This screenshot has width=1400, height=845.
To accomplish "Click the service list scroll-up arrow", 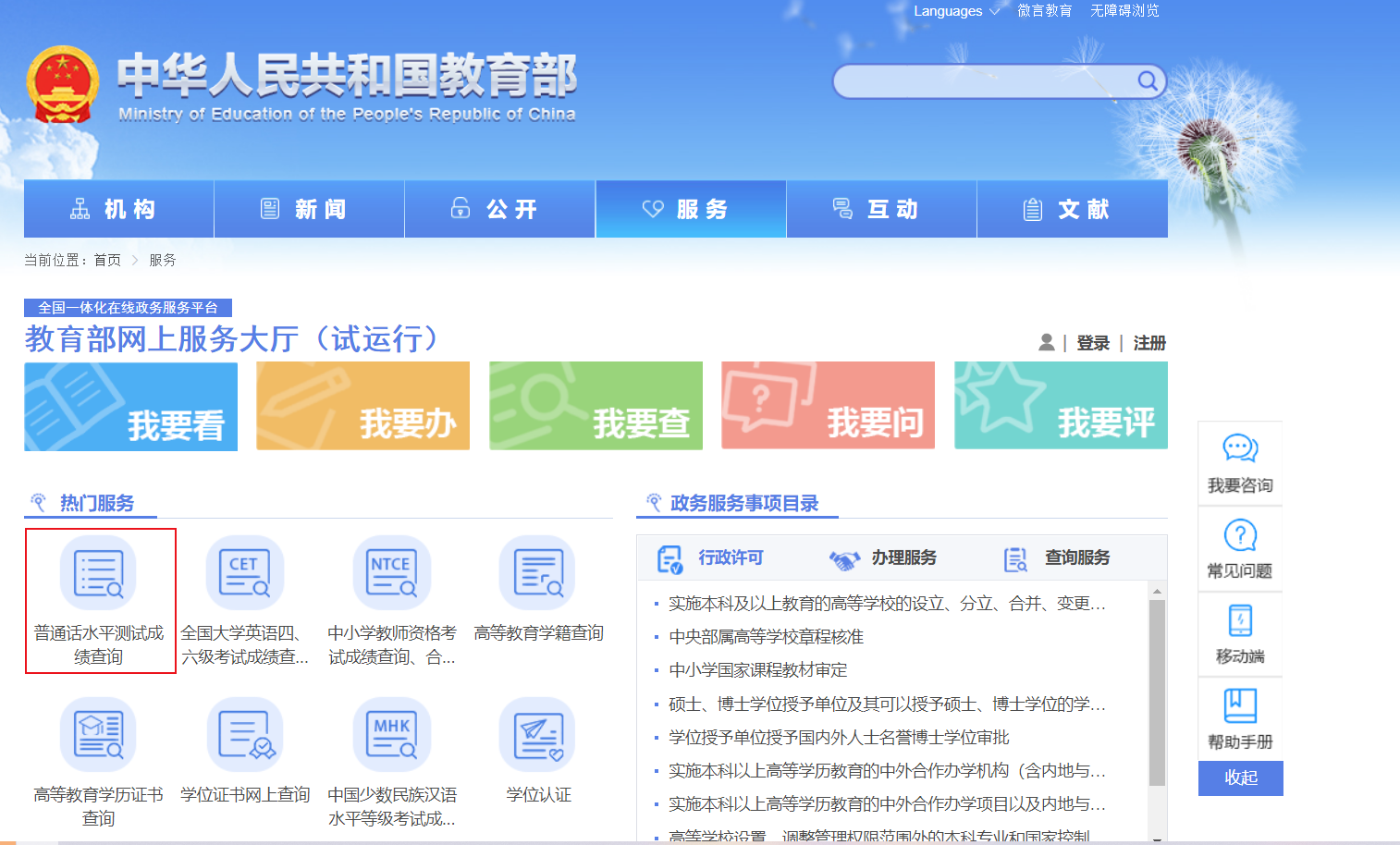I will (1157, 590).
